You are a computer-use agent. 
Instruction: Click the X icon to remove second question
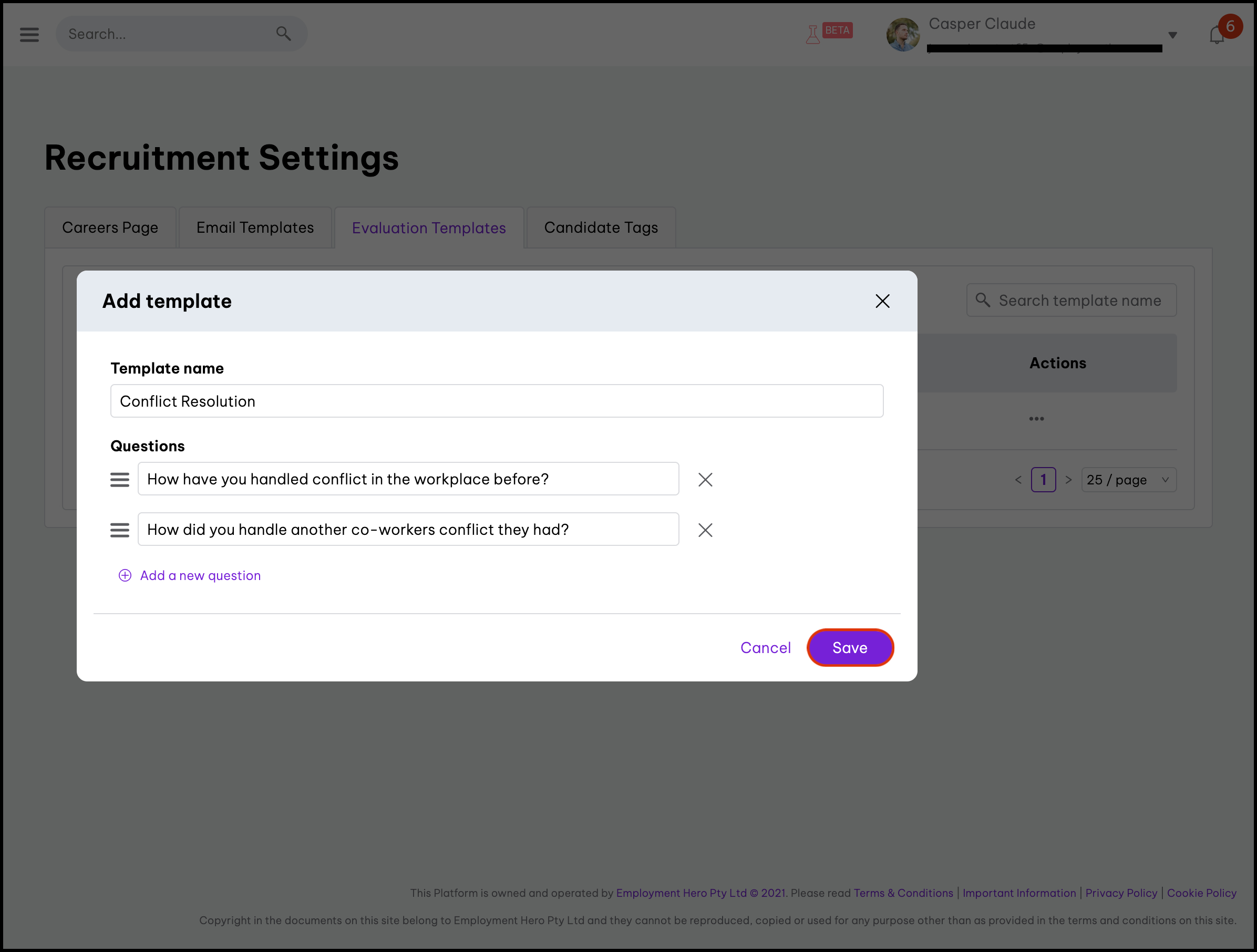[x=705, y=529]
